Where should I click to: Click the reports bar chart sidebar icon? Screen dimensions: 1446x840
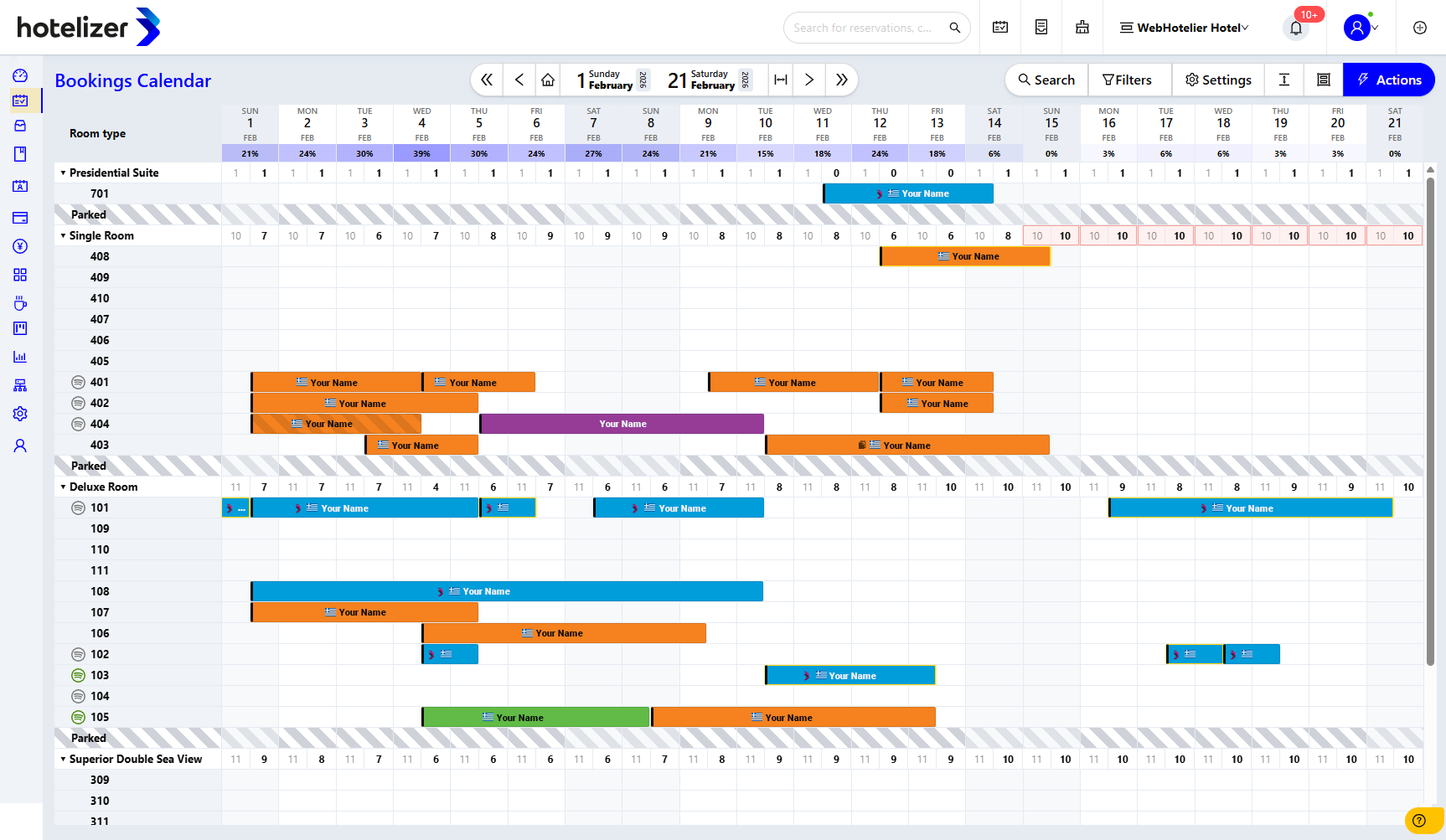(x=20, y=357)
